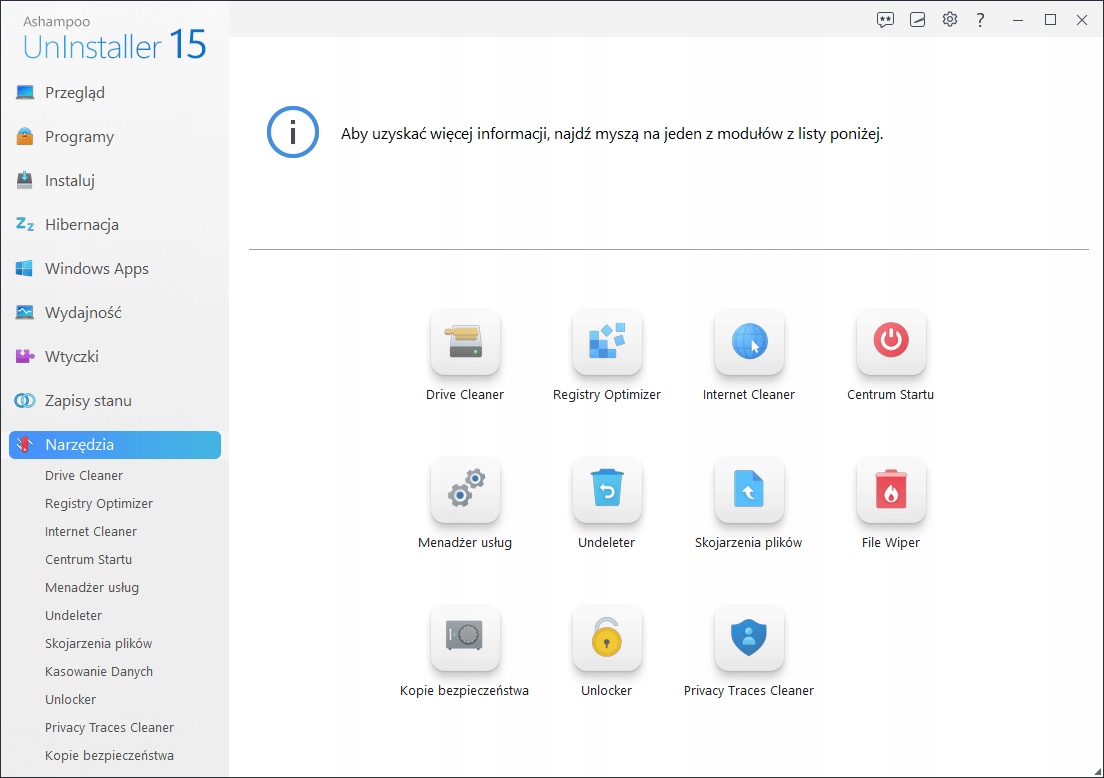This screenshot has height=778, width=1104.
Task: Open Skojarzenia plików tile icon
Action: click(749, 491)
